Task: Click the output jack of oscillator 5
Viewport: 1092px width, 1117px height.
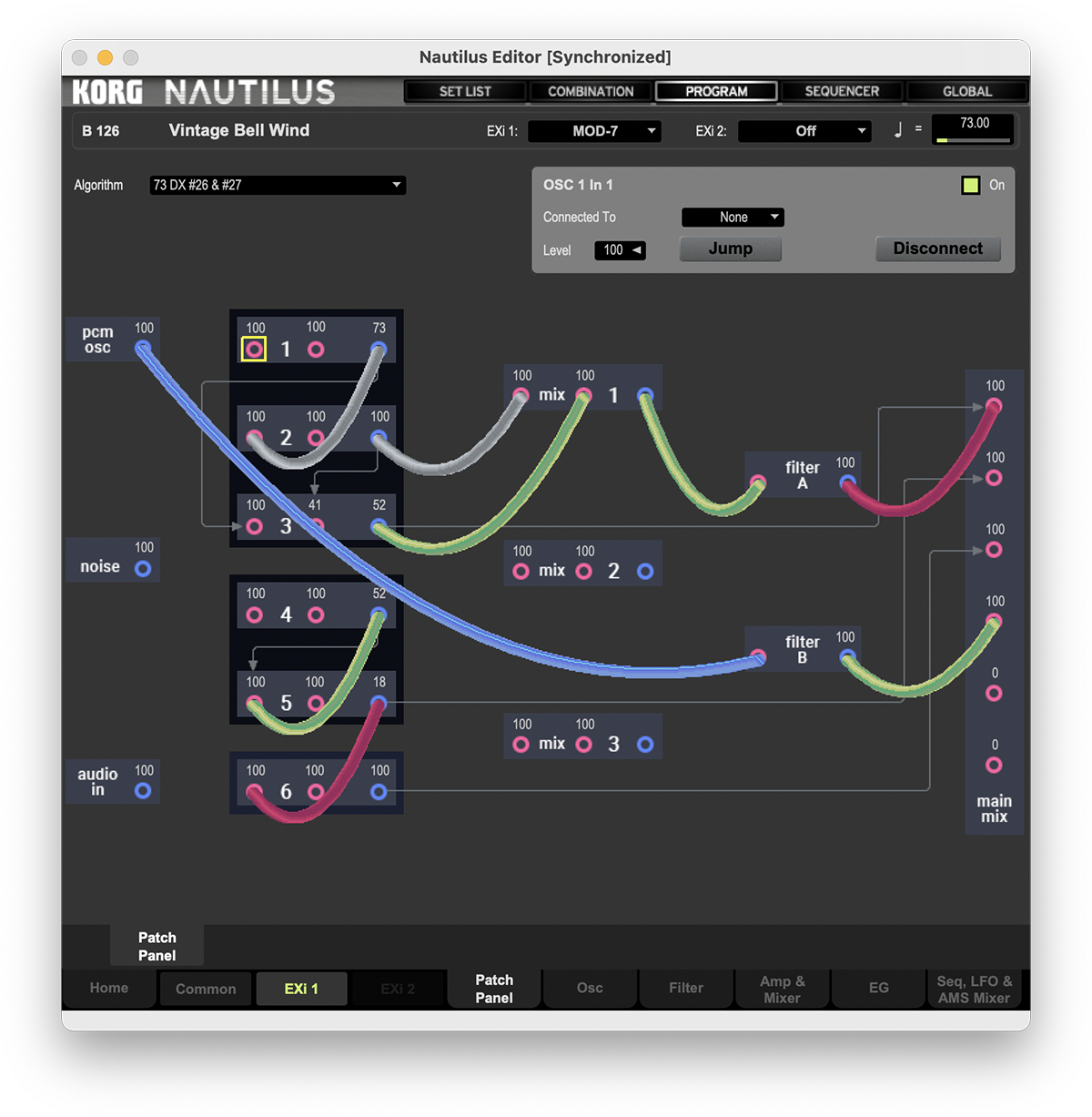Action: (x=379, y=703)
